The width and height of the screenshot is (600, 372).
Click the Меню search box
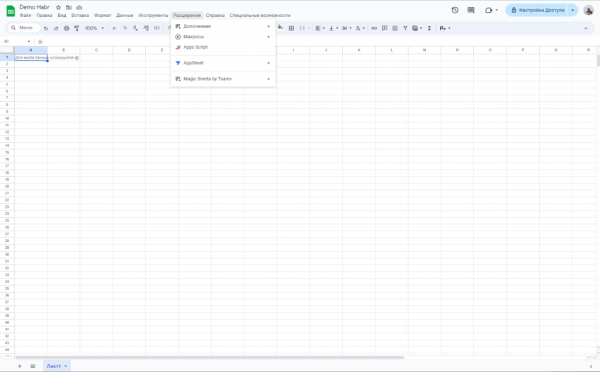pos(24,28)
